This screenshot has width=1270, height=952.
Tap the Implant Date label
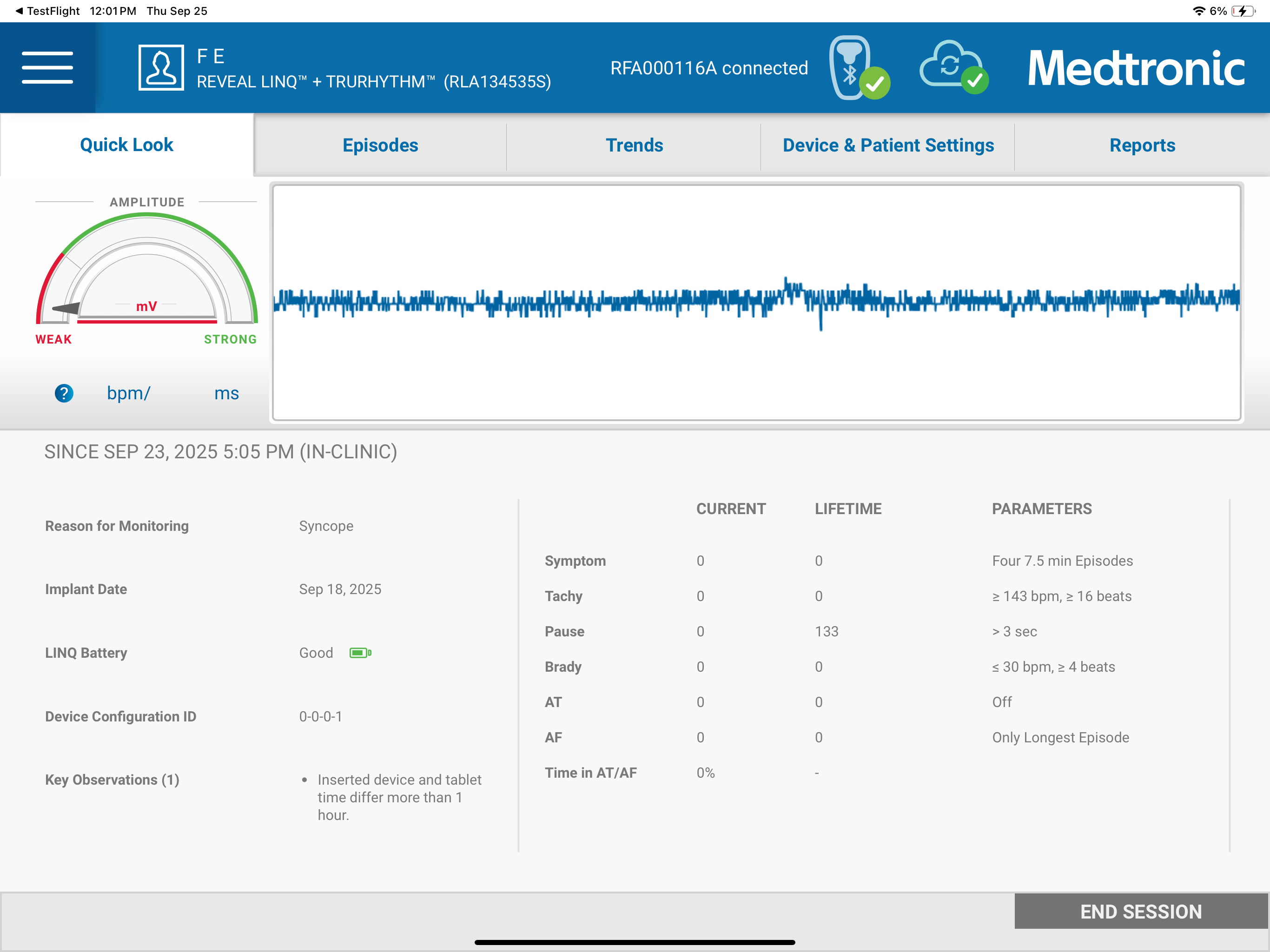tap(86, 589)
